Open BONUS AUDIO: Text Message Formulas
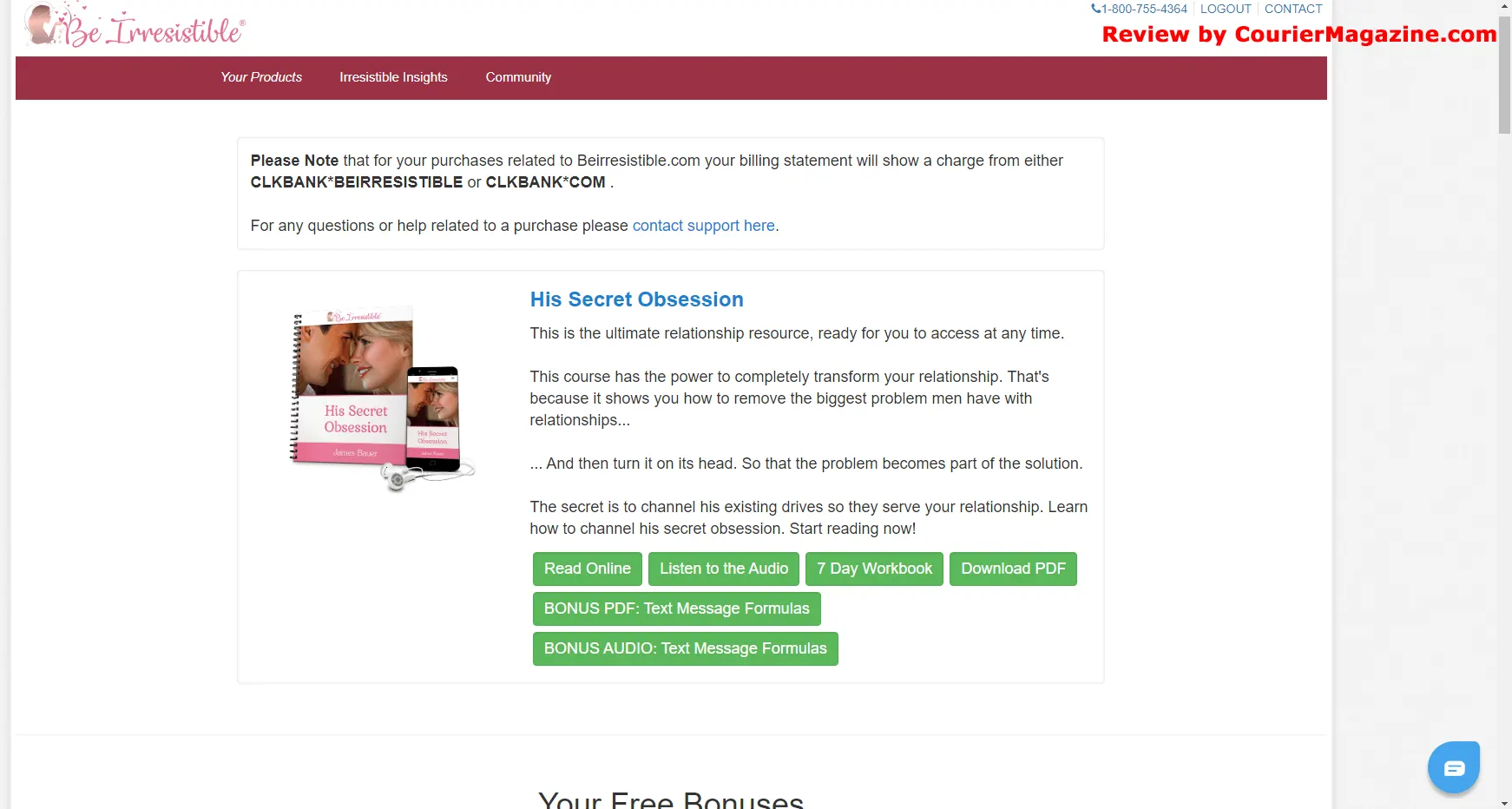 (x=686, y=648)
